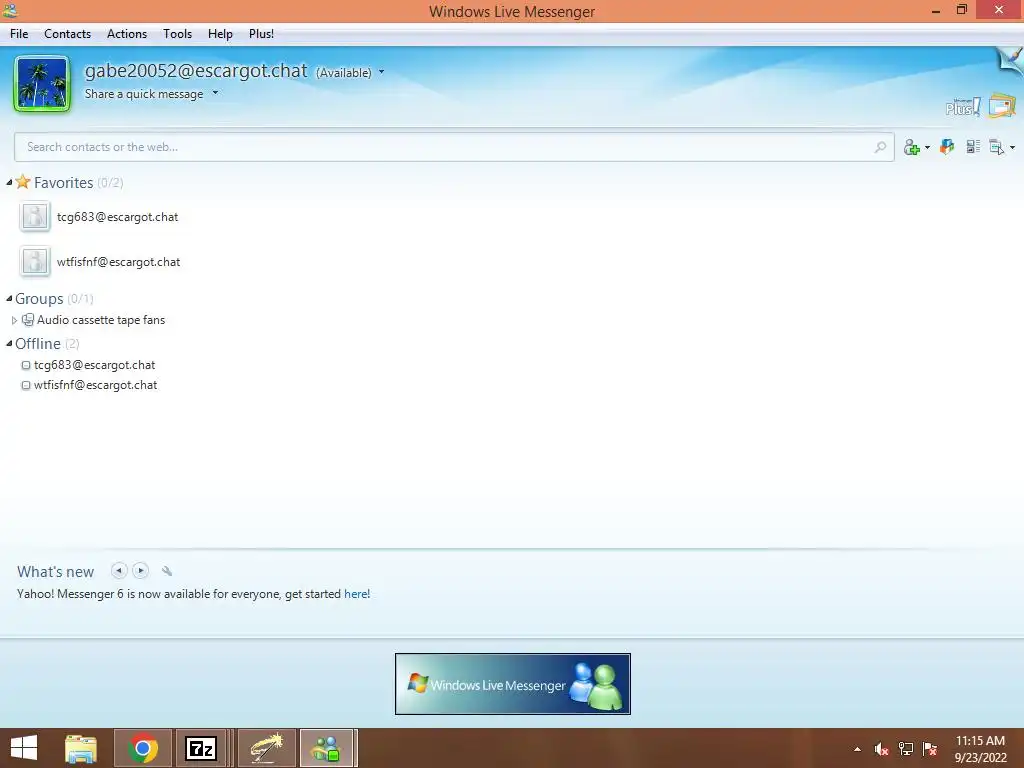Screen dimensions: 1024x768
Task: Open the paintbrush color scheme corner icon
Action: coord(1011,60)
